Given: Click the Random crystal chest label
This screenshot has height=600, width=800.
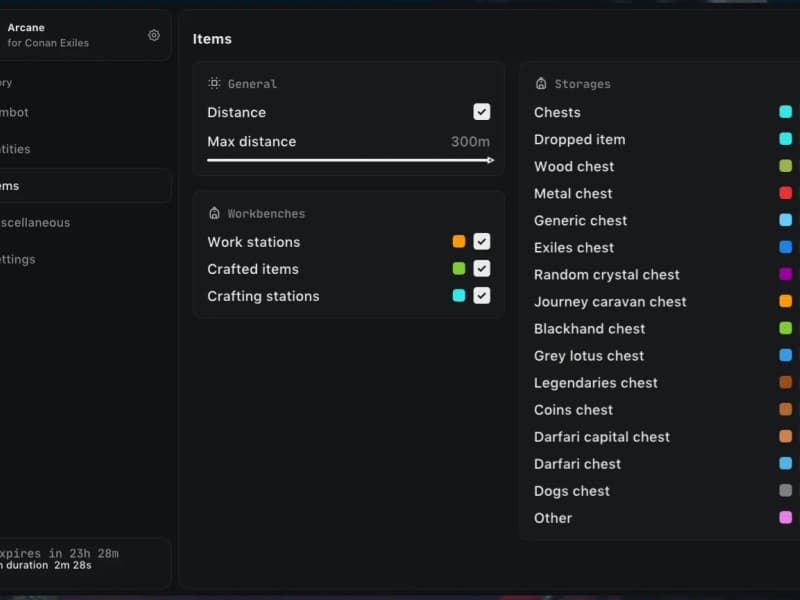Looking at the screenshot, I should click(x=607, y=274).
